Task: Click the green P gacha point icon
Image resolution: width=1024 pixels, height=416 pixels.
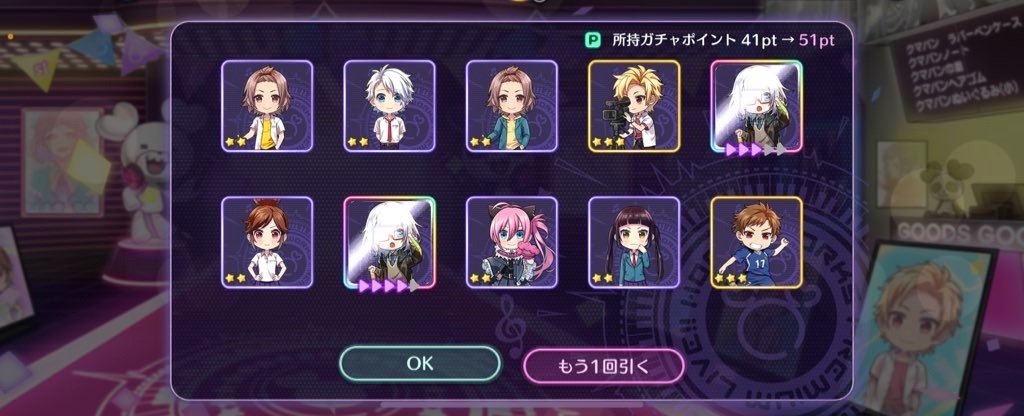Action: click(591, 40)
